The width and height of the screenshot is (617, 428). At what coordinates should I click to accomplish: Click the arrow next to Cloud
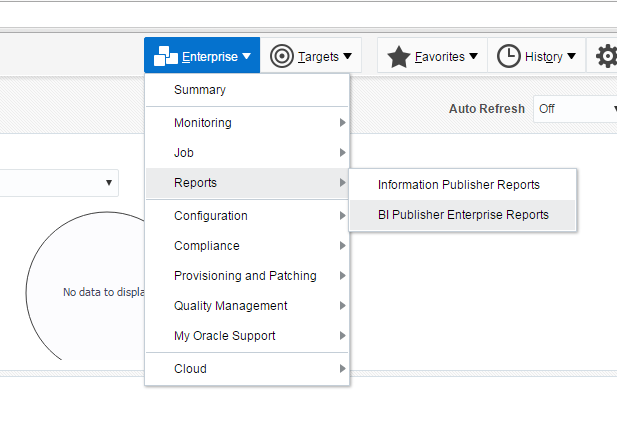click(342, 369)
